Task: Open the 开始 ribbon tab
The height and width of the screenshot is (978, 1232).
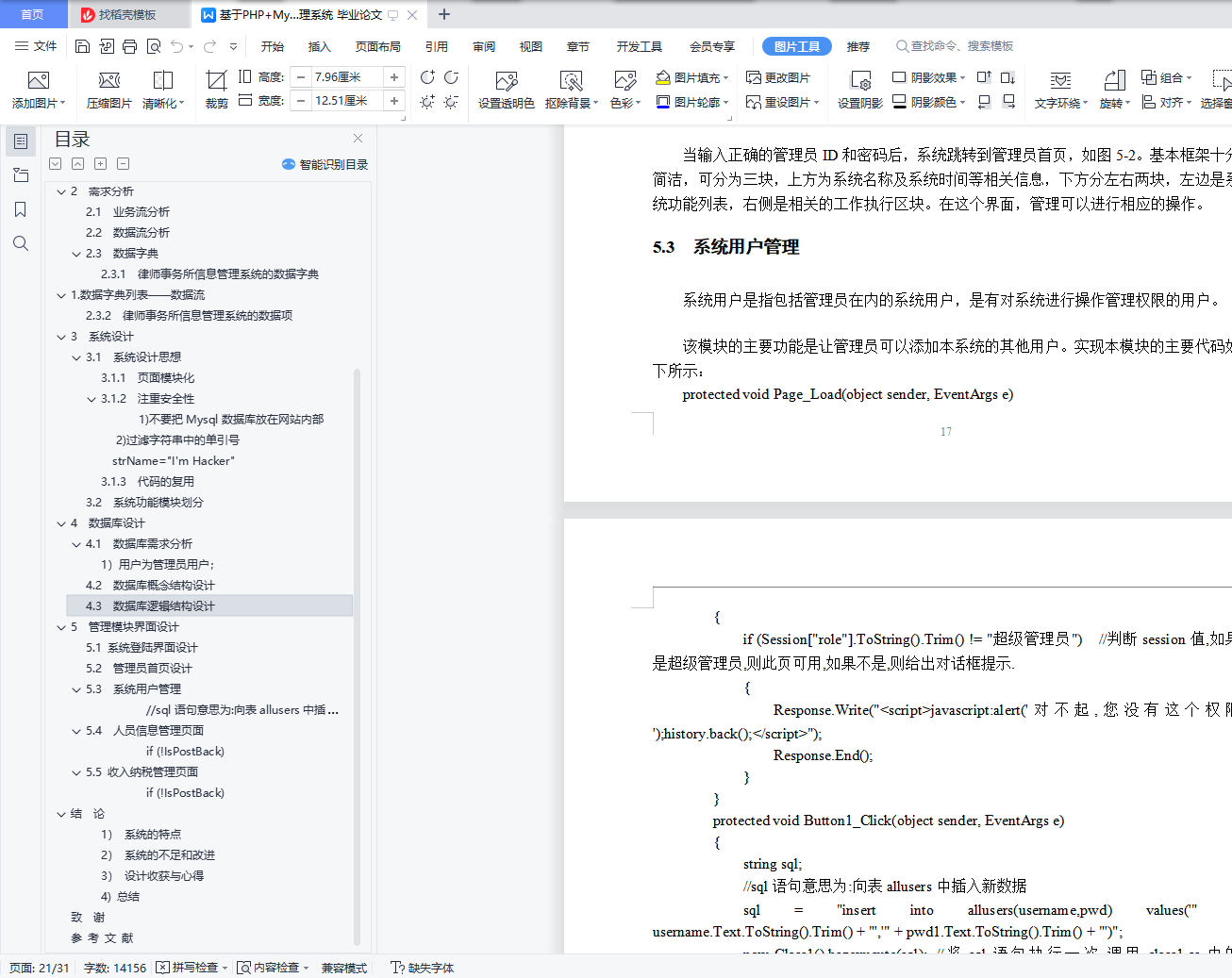Action: tap(273, 46)
